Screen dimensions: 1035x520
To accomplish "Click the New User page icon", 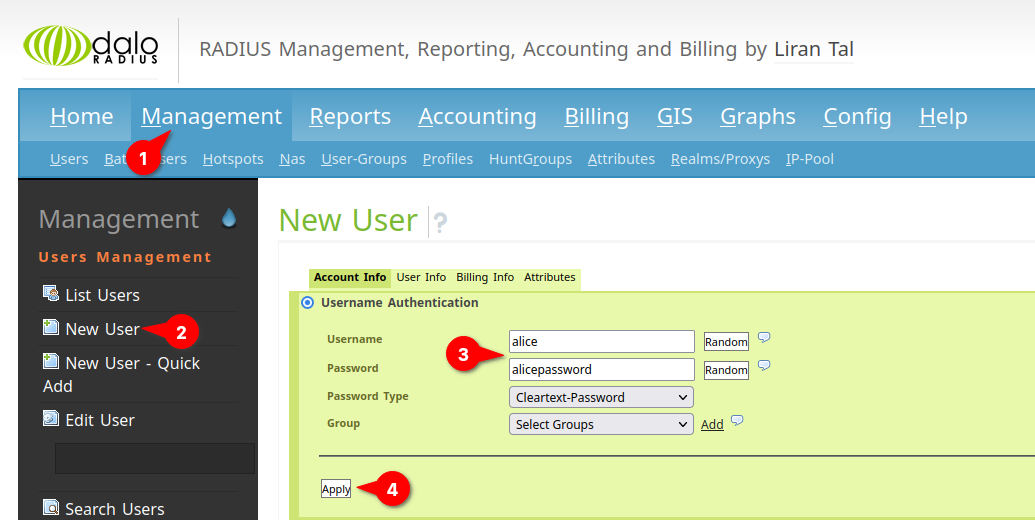I will 51,328.
